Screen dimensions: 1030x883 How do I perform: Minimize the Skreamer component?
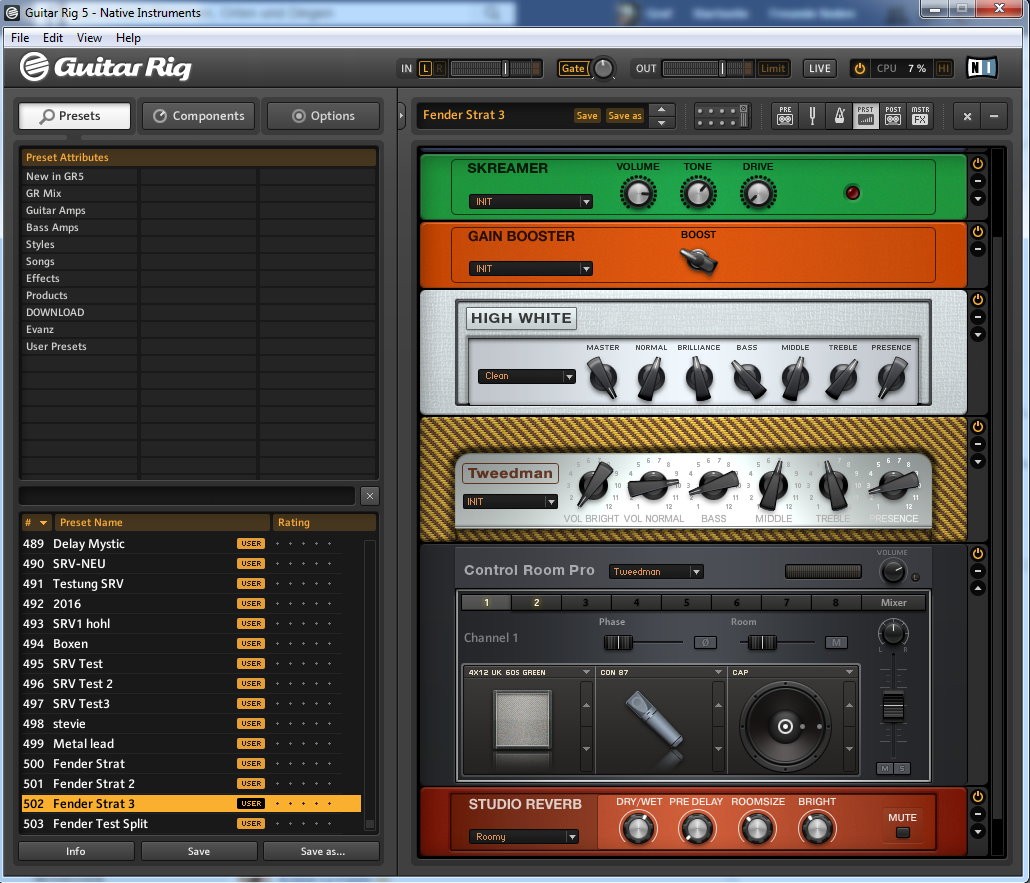977,181
